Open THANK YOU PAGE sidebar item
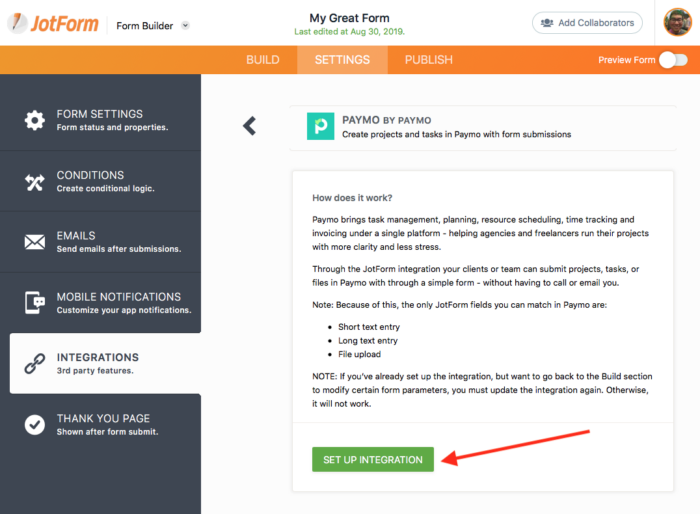 click(100, 424)
